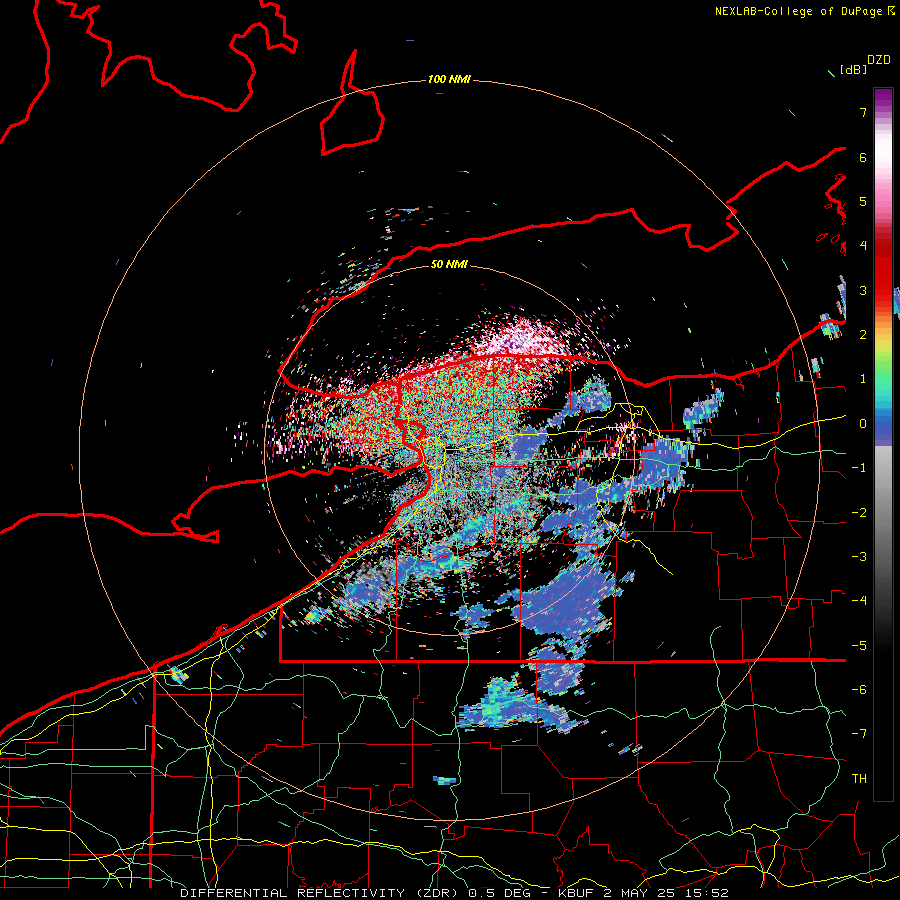Image resolution: width=900 pixels, height=900 pixels.
Task: Click the 100 NMI range ring label
Action: pyautogui.click(x=449, y=79)
